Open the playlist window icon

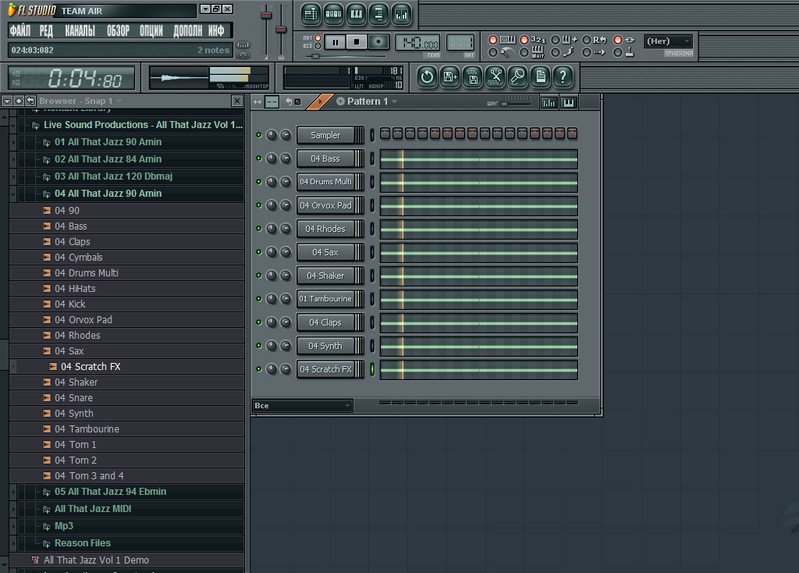point(311,14)
